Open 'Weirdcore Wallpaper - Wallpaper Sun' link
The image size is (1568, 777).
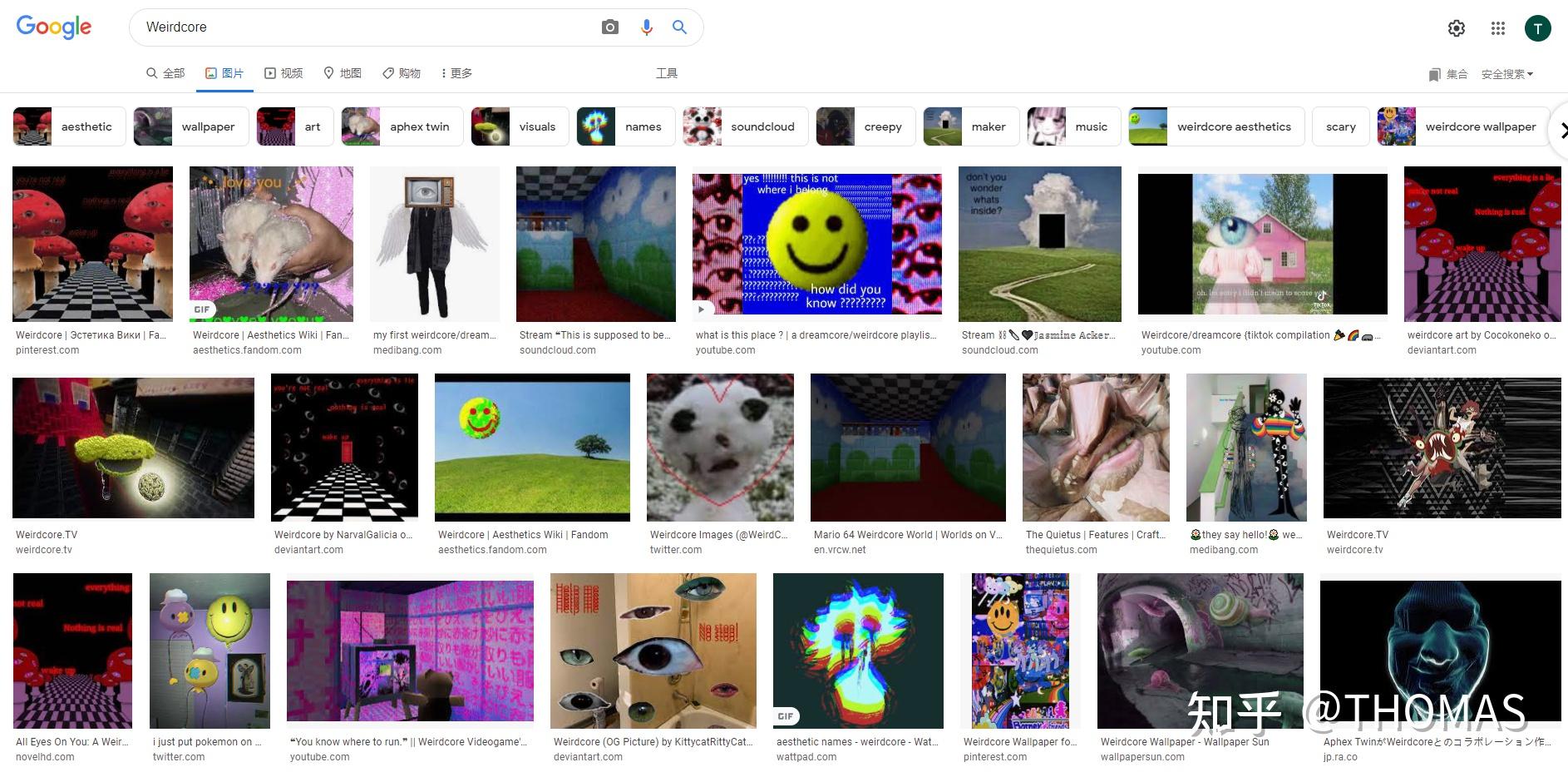(1185, 742)
